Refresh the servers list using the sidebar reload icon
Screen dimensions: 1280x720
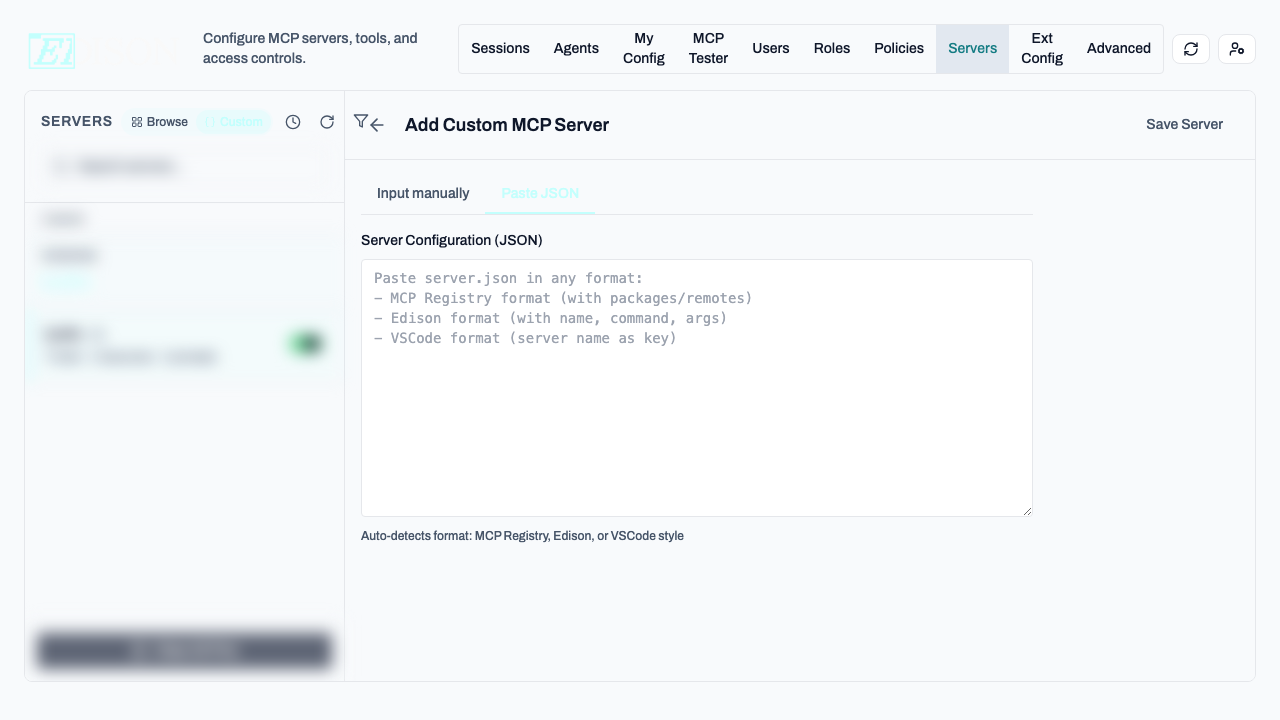click(327, 121)
